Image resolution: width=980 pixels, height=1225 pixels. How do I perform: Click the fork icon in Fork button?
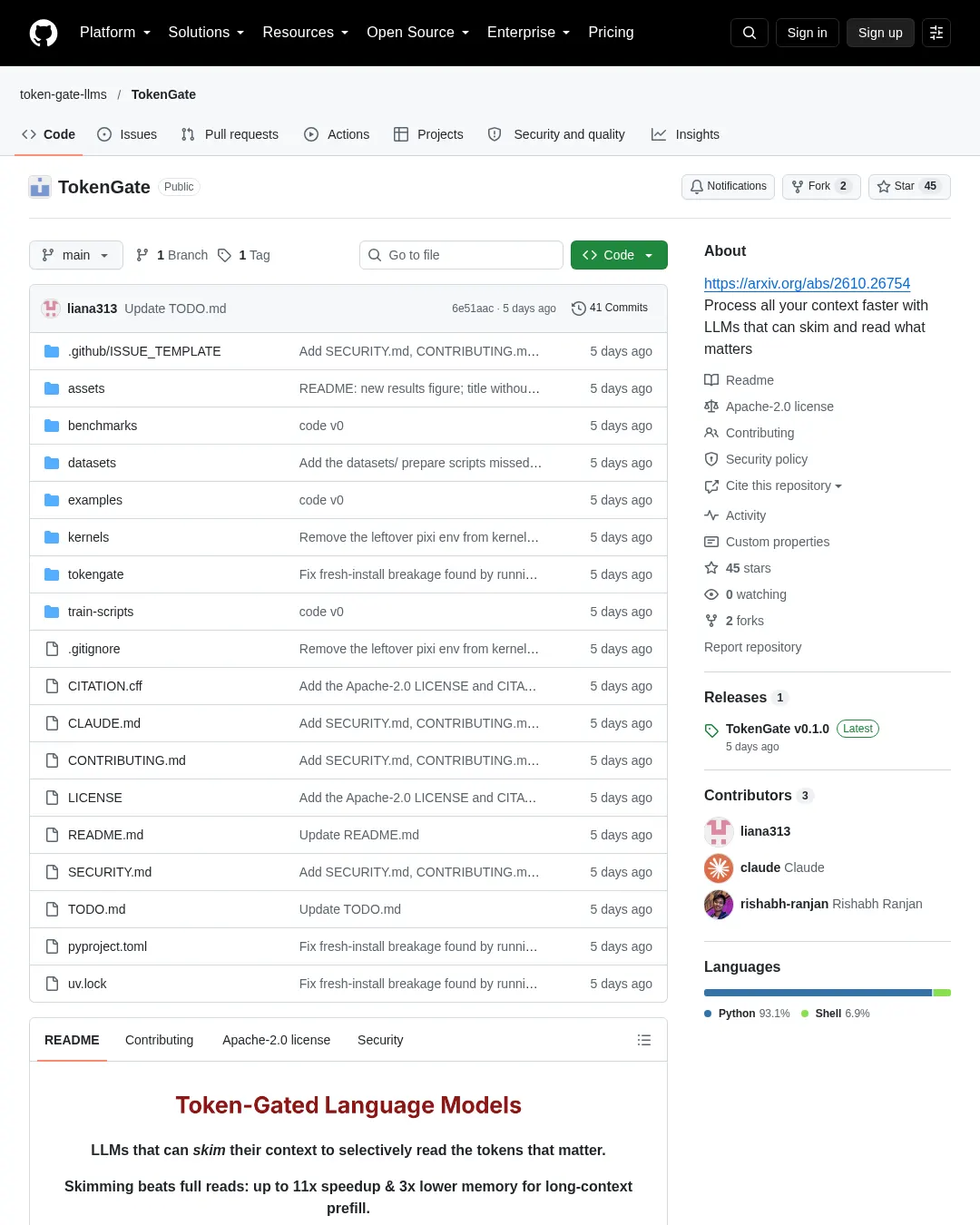pyautogui.click(x=798, y=186)
